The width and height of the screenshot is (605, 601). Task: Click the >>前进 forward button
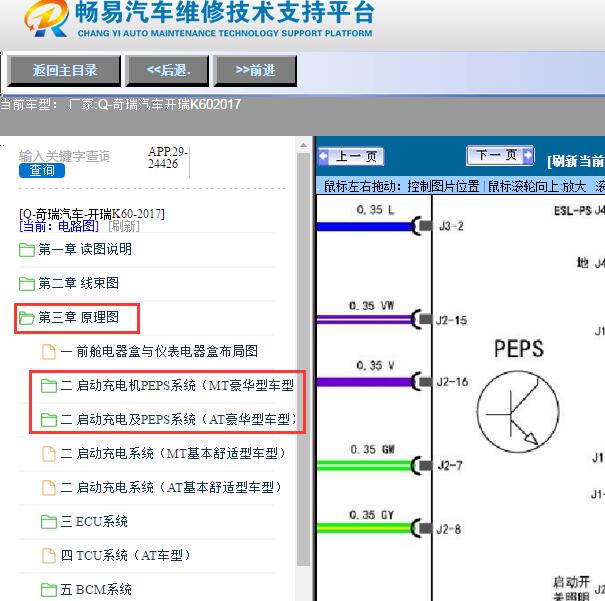tap(255, 70)
